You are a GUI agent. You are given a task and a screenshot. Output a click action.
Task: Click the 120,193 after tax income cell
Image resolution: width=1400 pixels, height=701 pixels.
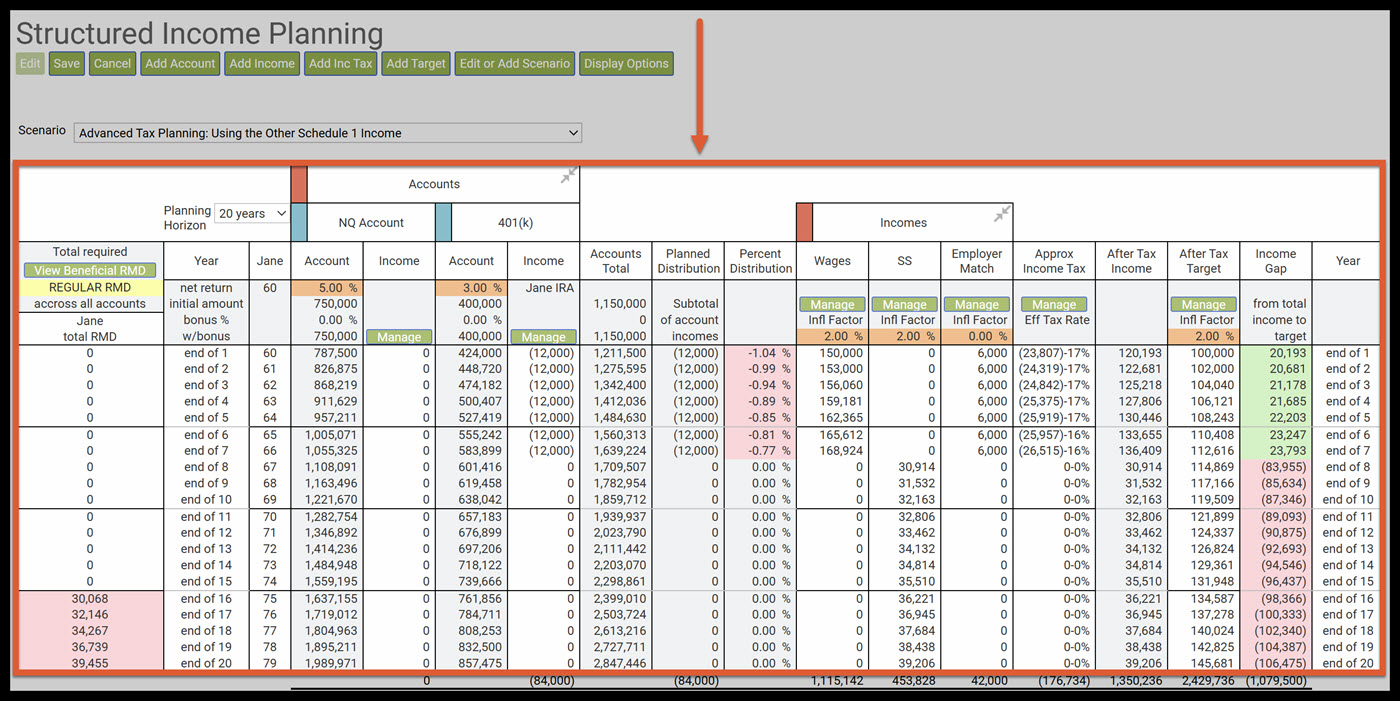pos(1131,353)
